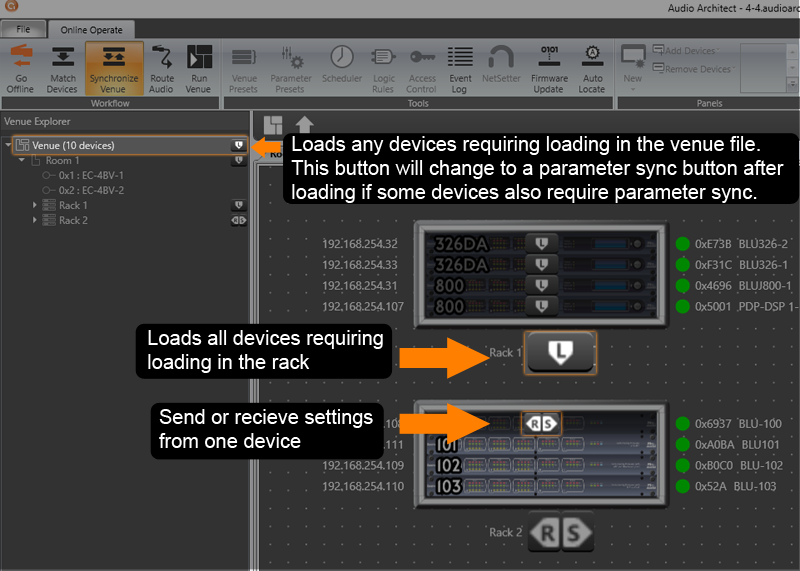Click Rack 1 tree row load icon

tap(239, 205)
